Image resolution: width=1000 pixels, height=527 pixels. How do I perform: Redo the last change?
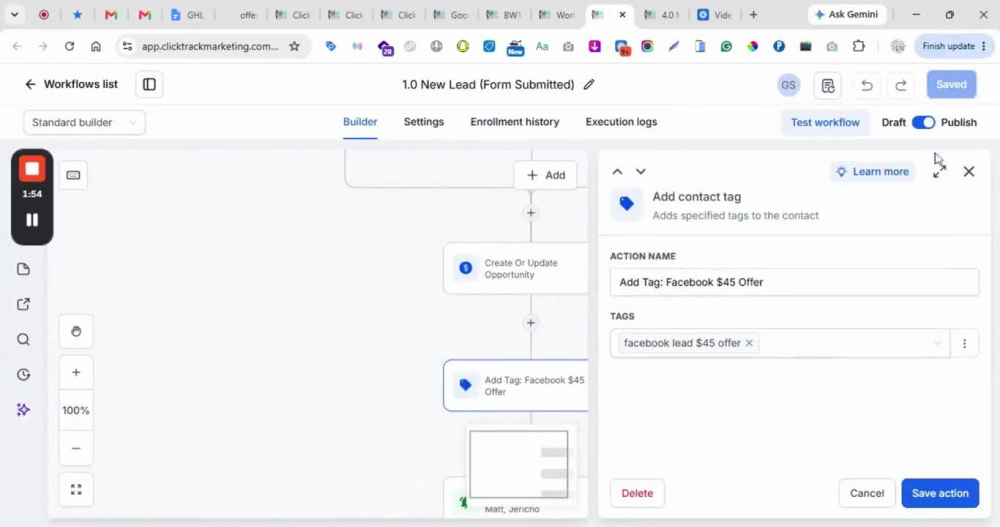(x=901, y=85)
